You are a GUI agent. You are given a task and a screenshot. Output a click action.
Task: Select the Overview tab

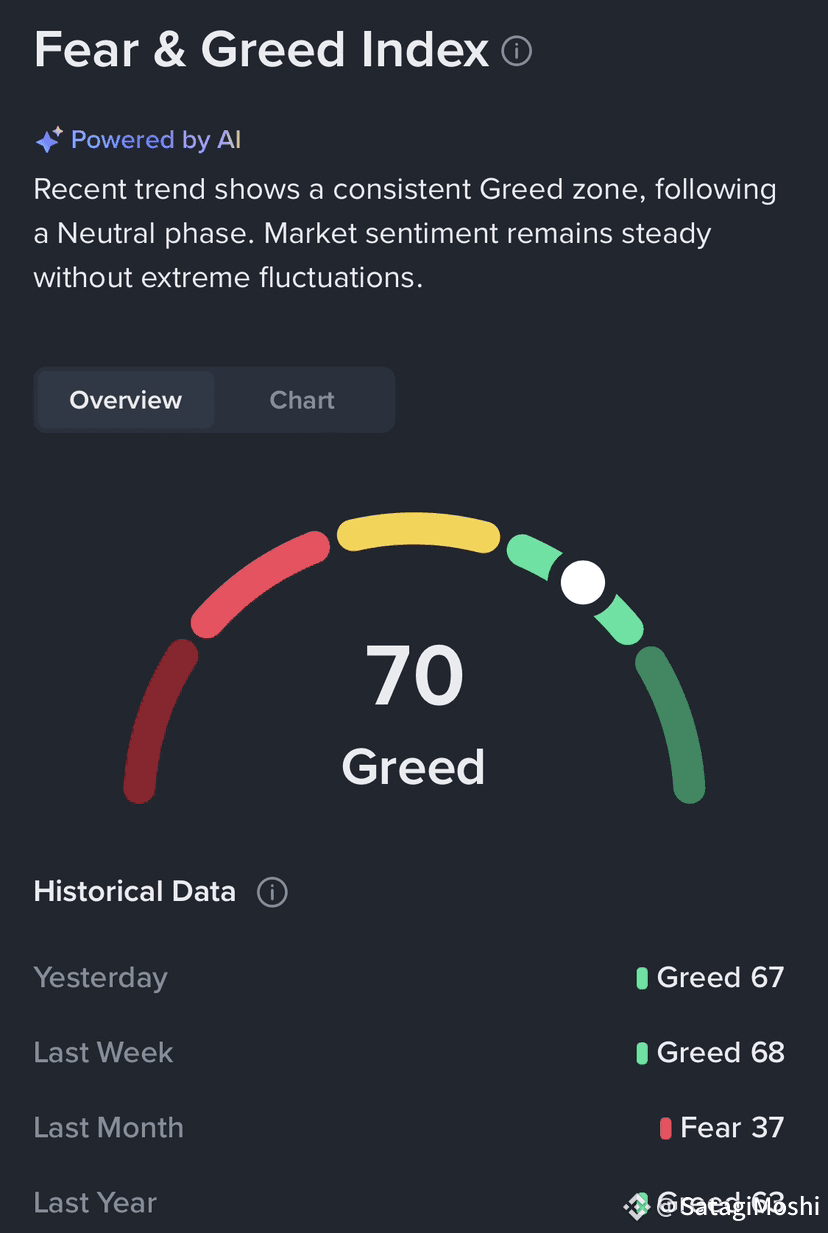pos(126,400)
